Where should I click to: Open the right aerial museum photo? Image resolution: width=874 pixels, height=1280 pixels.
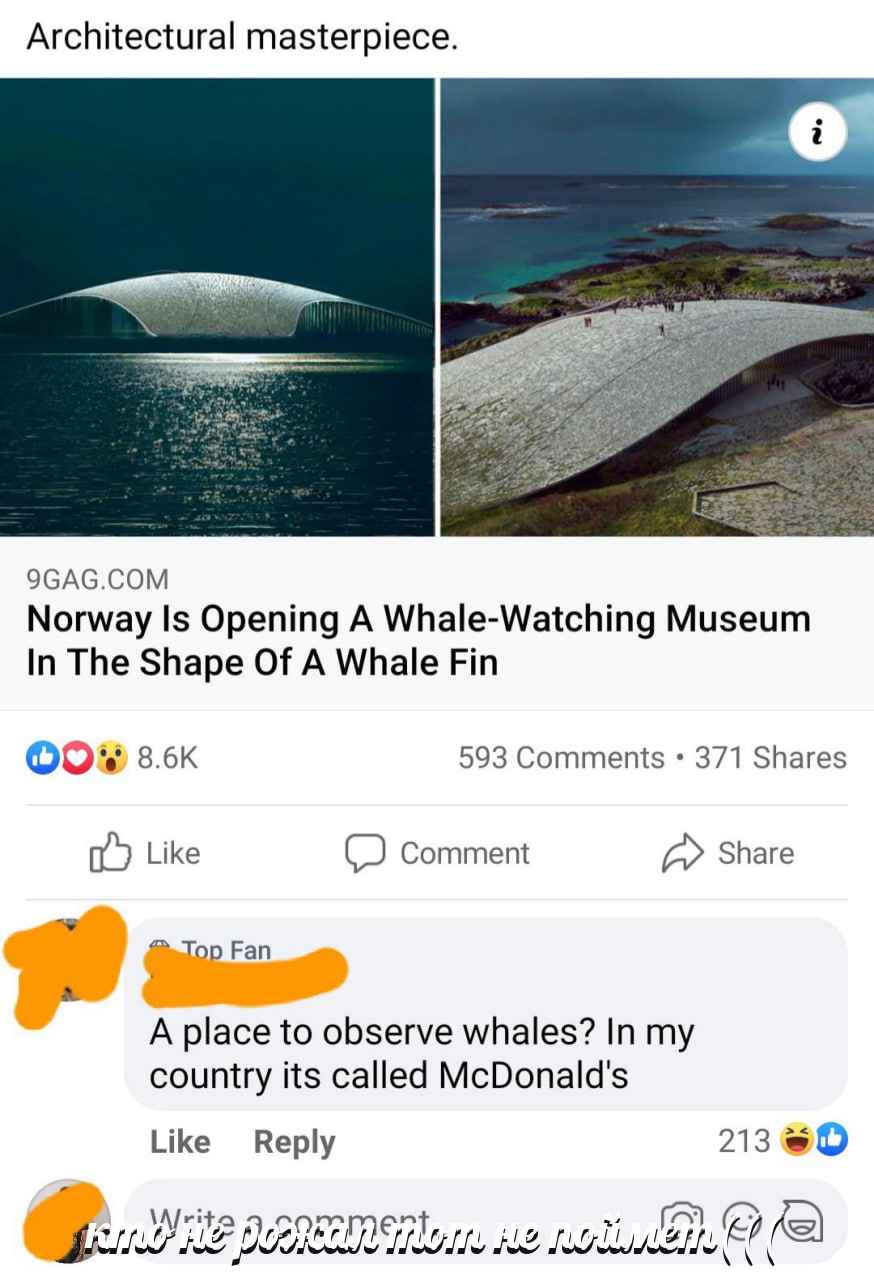[x=657, y=307]
